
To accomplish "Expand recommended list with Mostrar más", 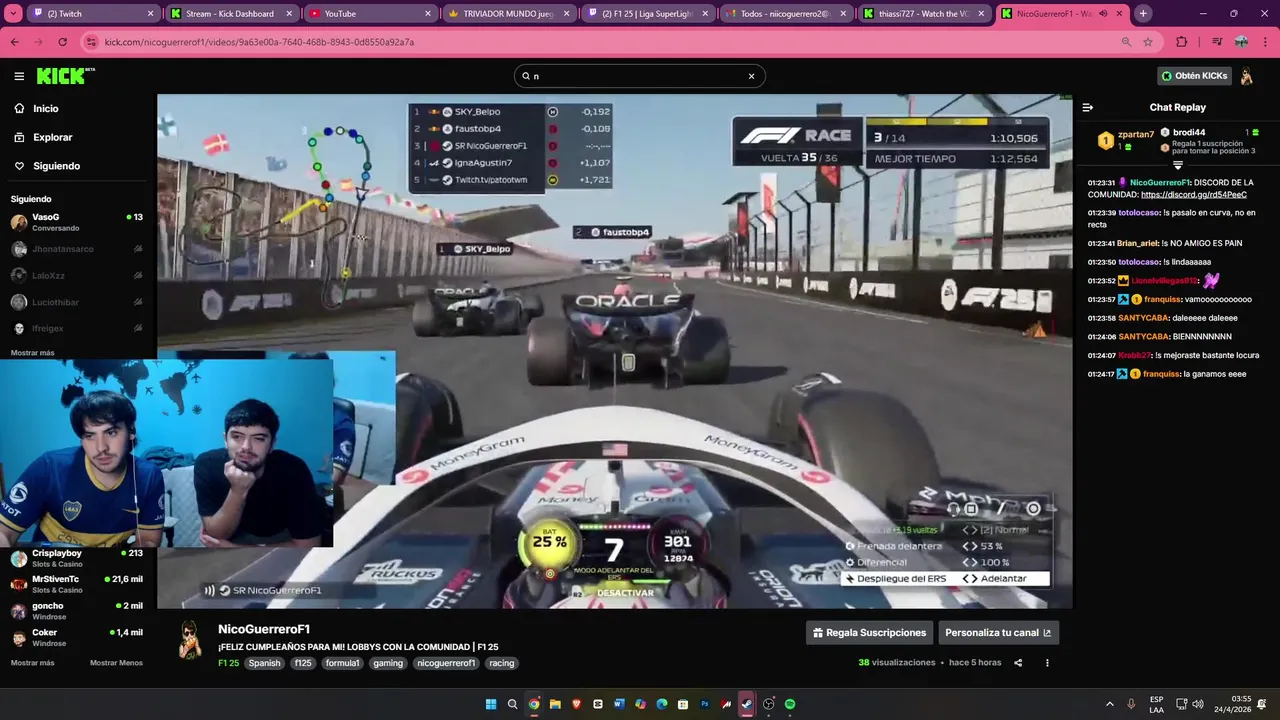I will 32,663.
